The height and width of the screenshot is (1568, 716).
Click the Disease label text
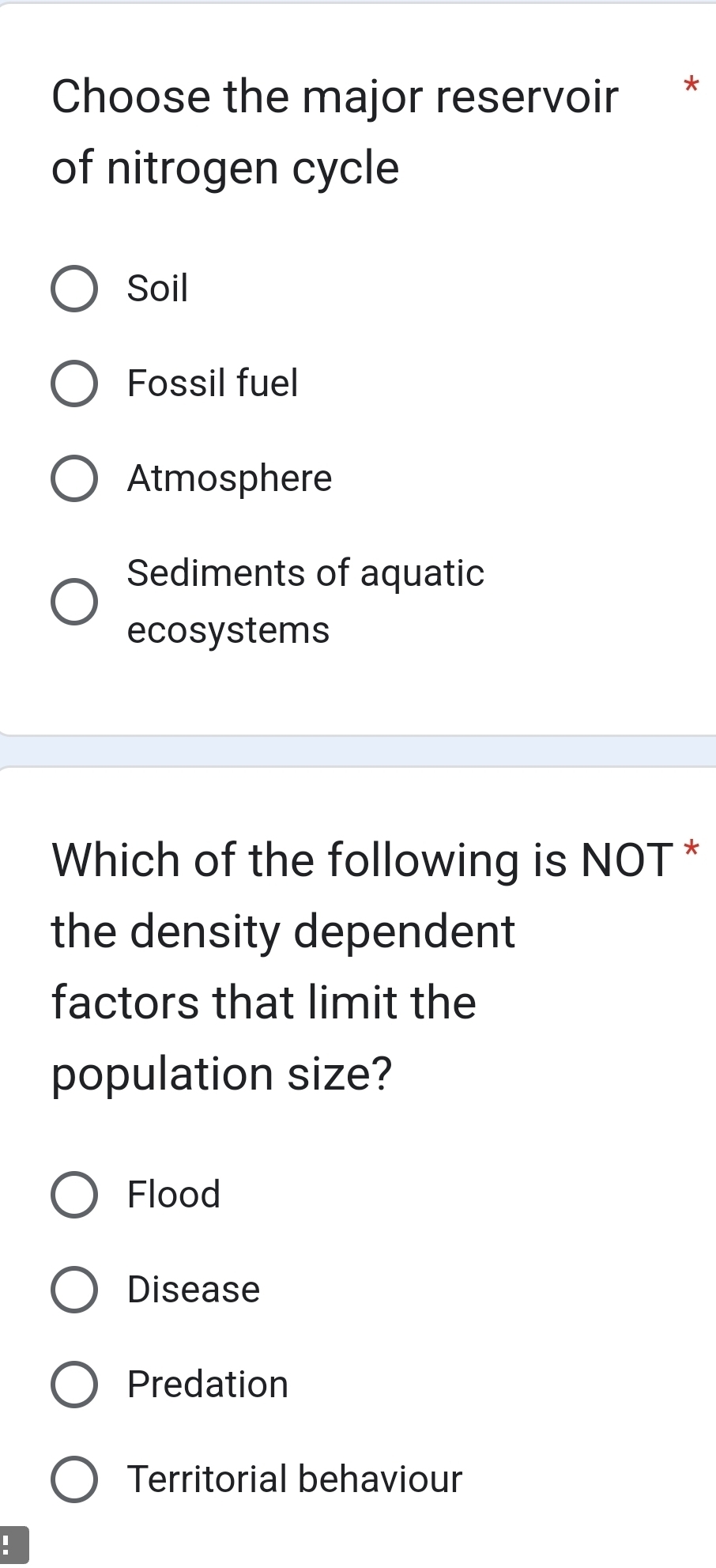193,1290
